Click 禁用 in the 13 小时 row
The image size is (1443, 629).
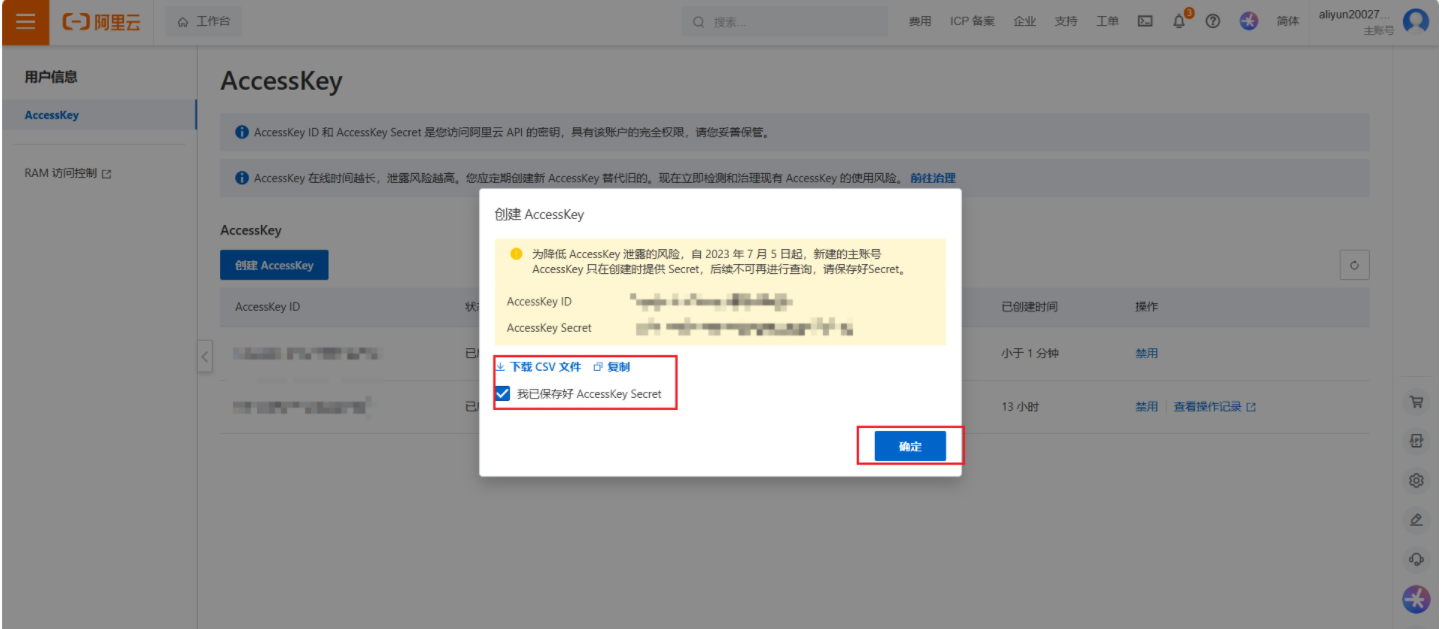click(1146, 407)
